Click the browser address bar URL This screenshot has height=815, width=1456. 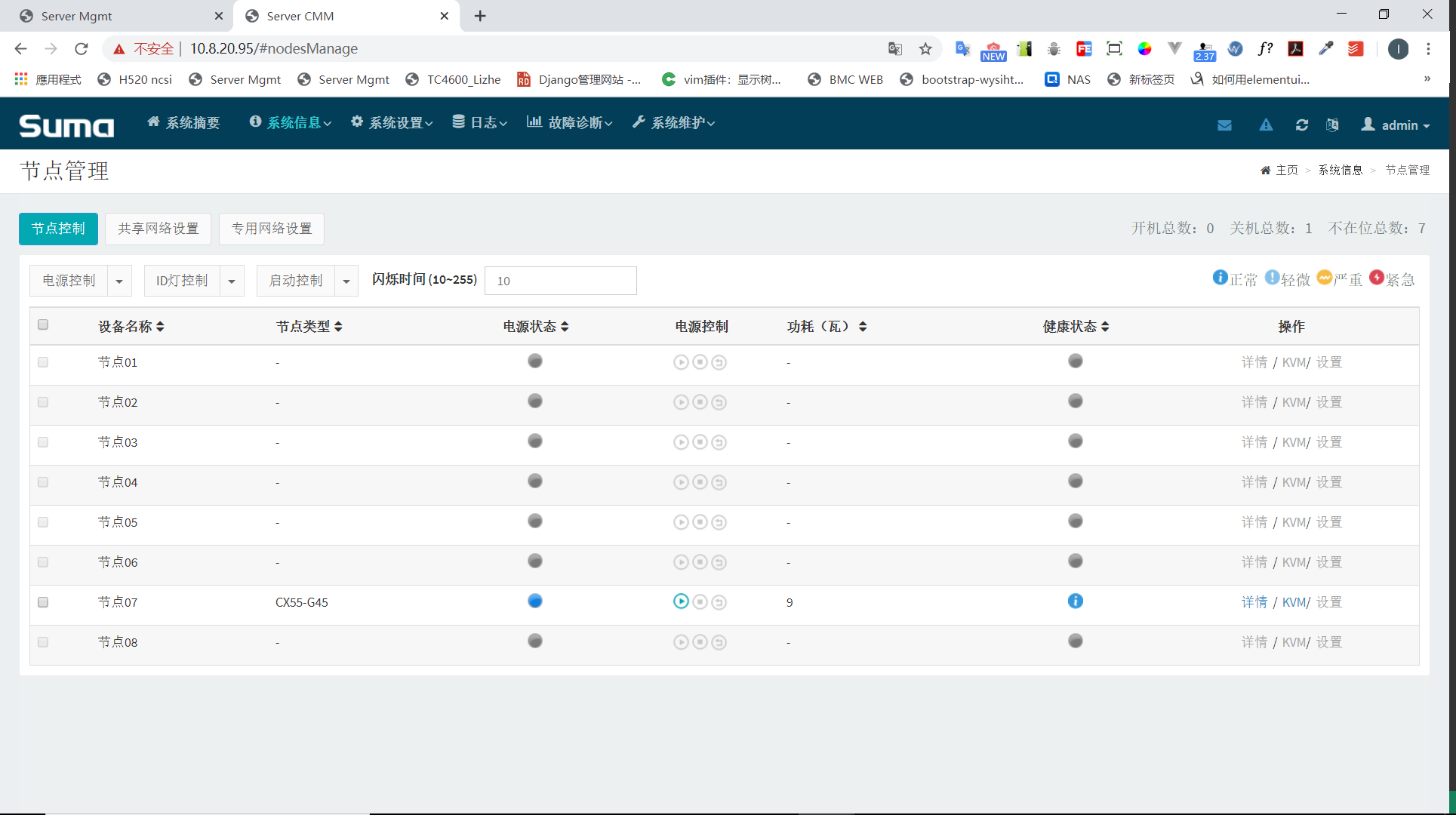tap(274, 49)
